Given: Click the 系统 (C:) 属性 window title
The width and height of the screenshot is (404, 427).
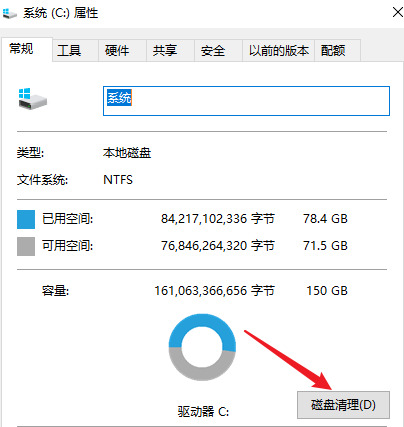Looking at the screenshot, I should click(61, 13).
